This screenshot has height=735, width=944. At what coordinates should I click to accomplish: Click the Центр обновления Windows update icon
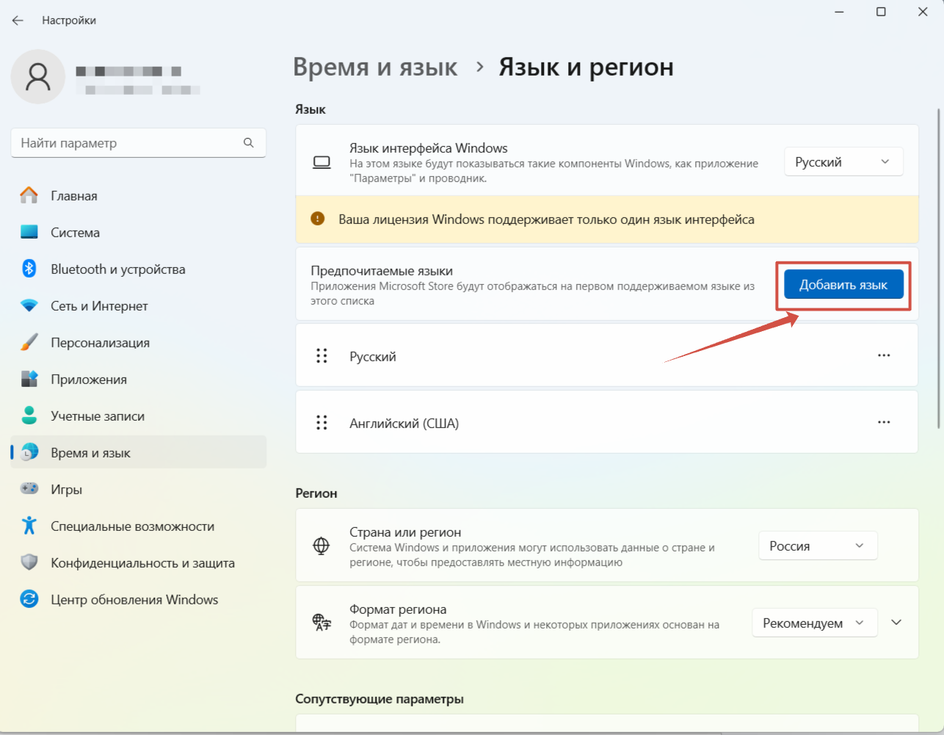click(29, 599)
